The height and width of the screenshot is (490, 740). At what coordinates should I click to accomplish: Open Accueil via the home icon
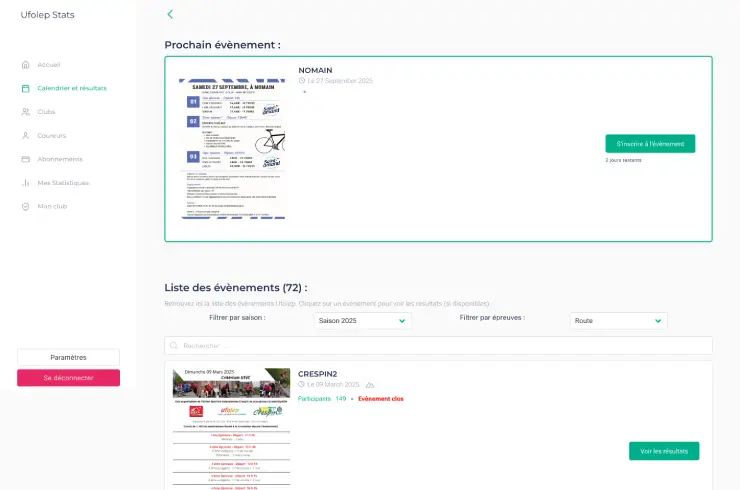pos(25,64)
